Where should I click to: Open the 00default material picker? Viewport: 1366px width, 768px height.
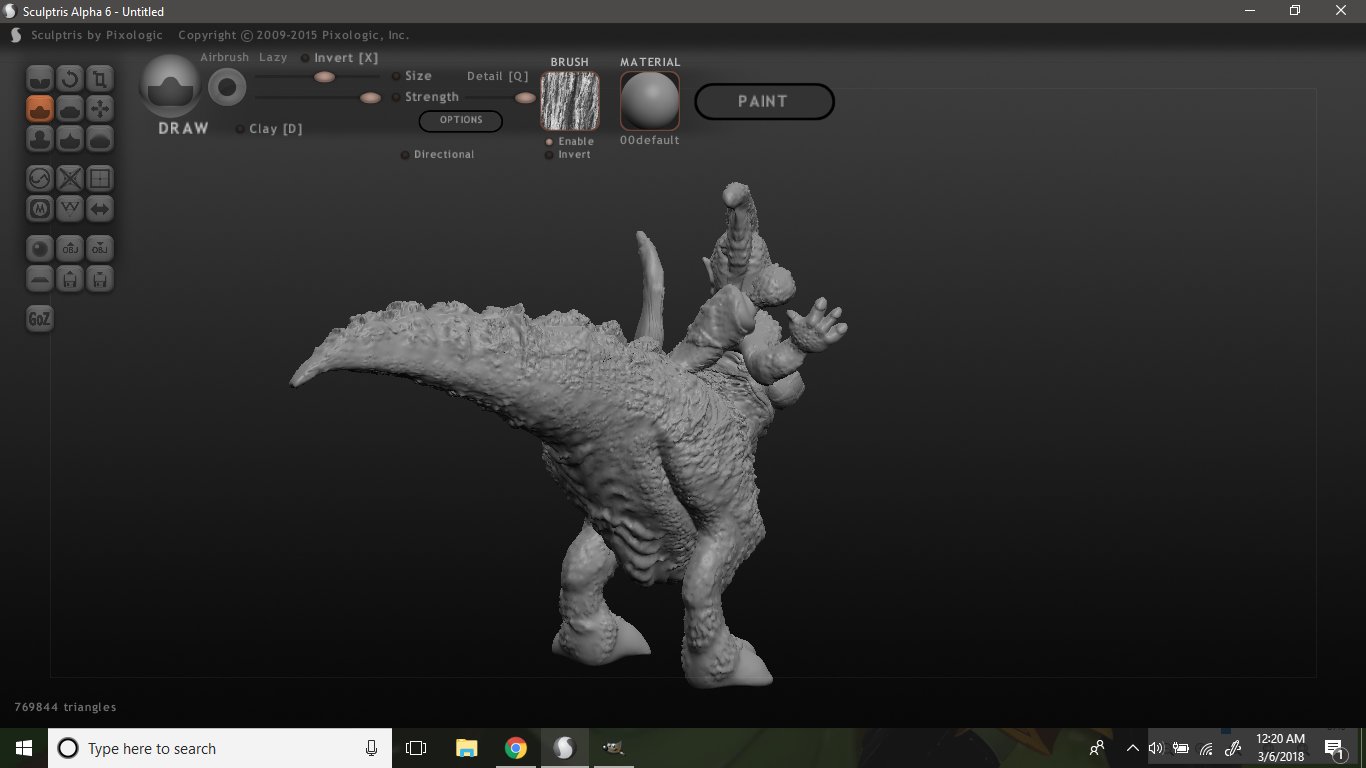point(649,101)
